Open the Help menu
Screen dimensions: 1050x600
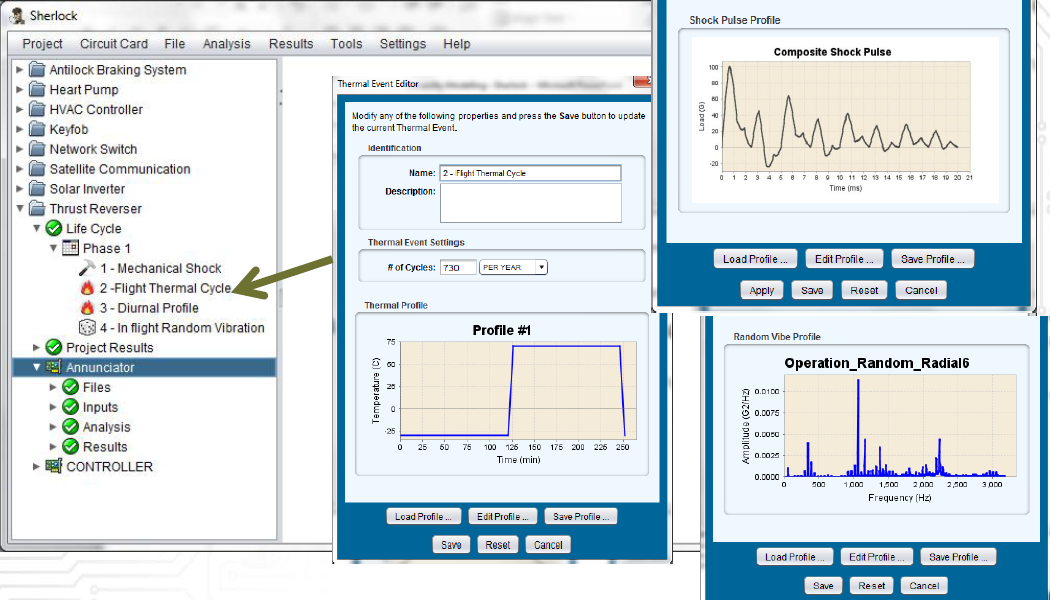[x=457, y=44]
